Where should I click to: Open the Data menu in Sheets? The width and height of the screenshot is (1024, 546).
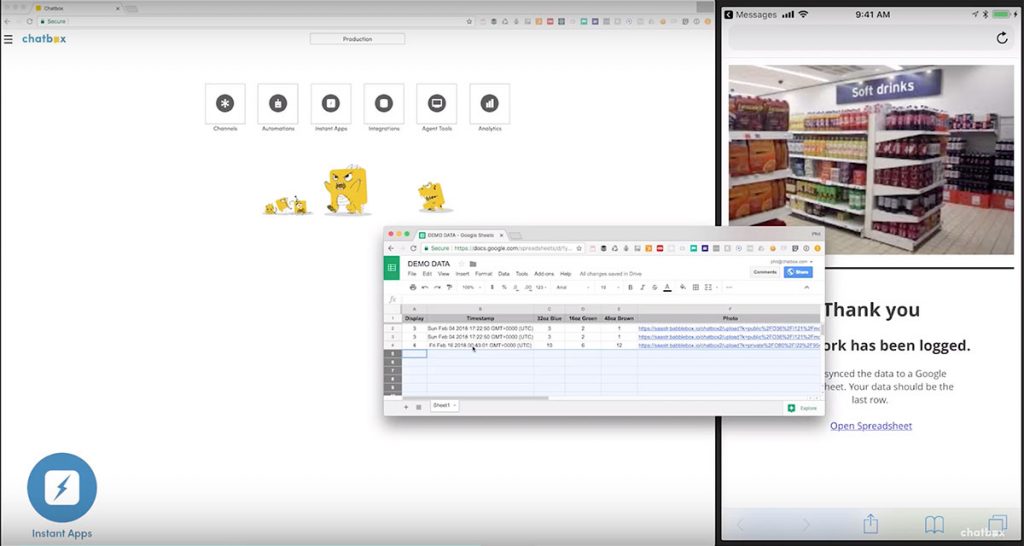[504, 274]
